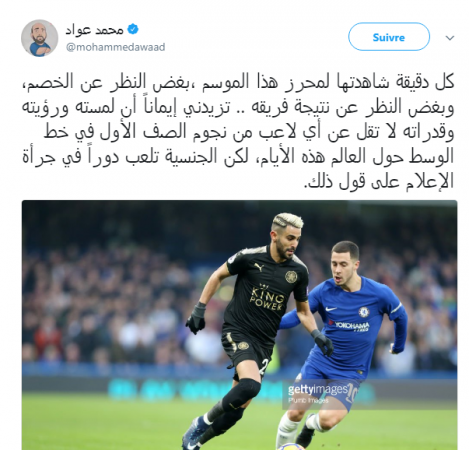Click the Puma logo on black jersey
469x450 pixels.
(x=259, y=267)
